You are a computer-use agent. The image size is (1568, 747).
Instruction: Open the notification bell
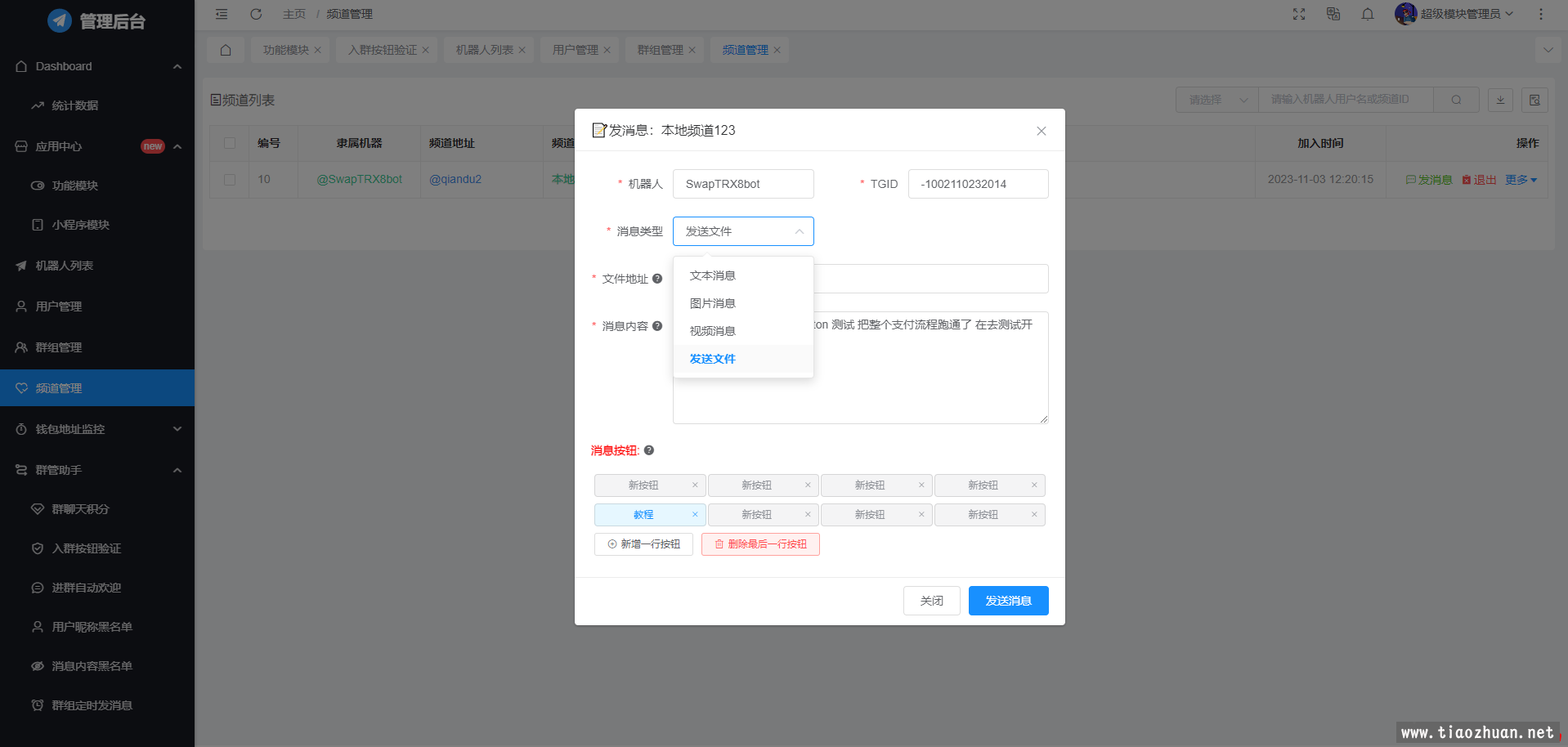pyautogui.click(x=1368, y=14)
